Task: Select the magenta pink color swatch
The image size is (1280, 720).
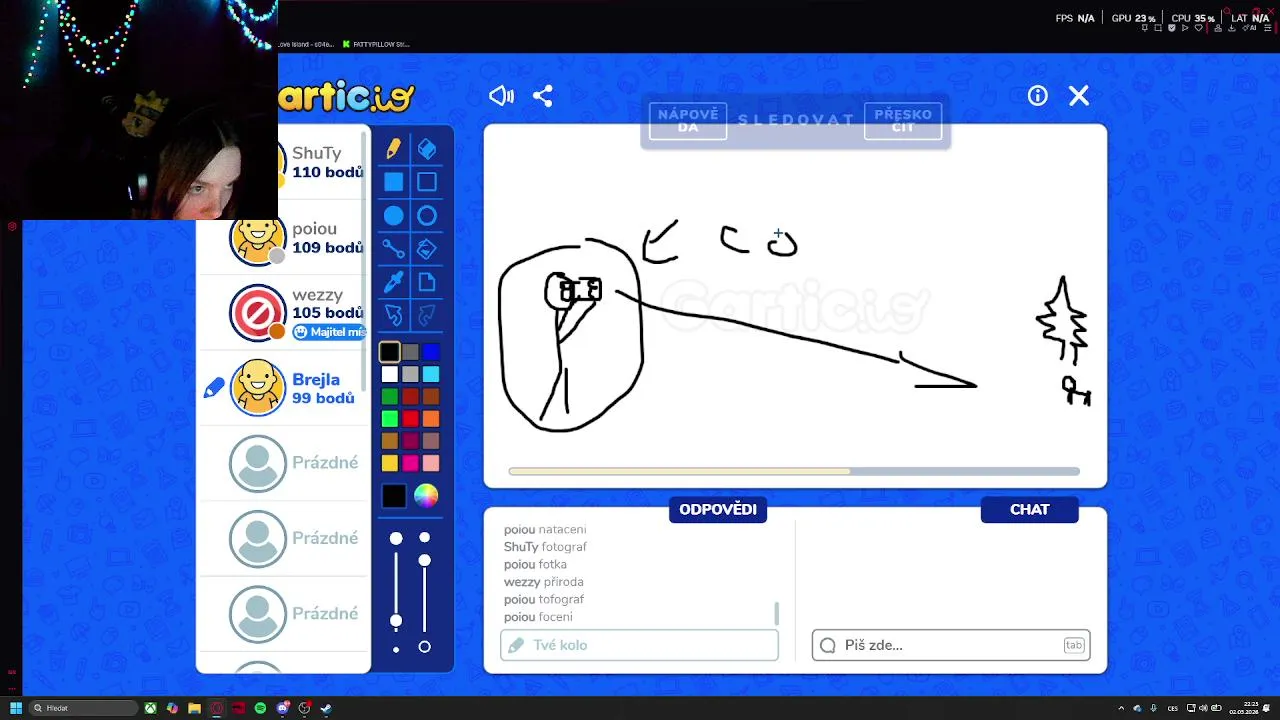Action: tap(410, 463)
